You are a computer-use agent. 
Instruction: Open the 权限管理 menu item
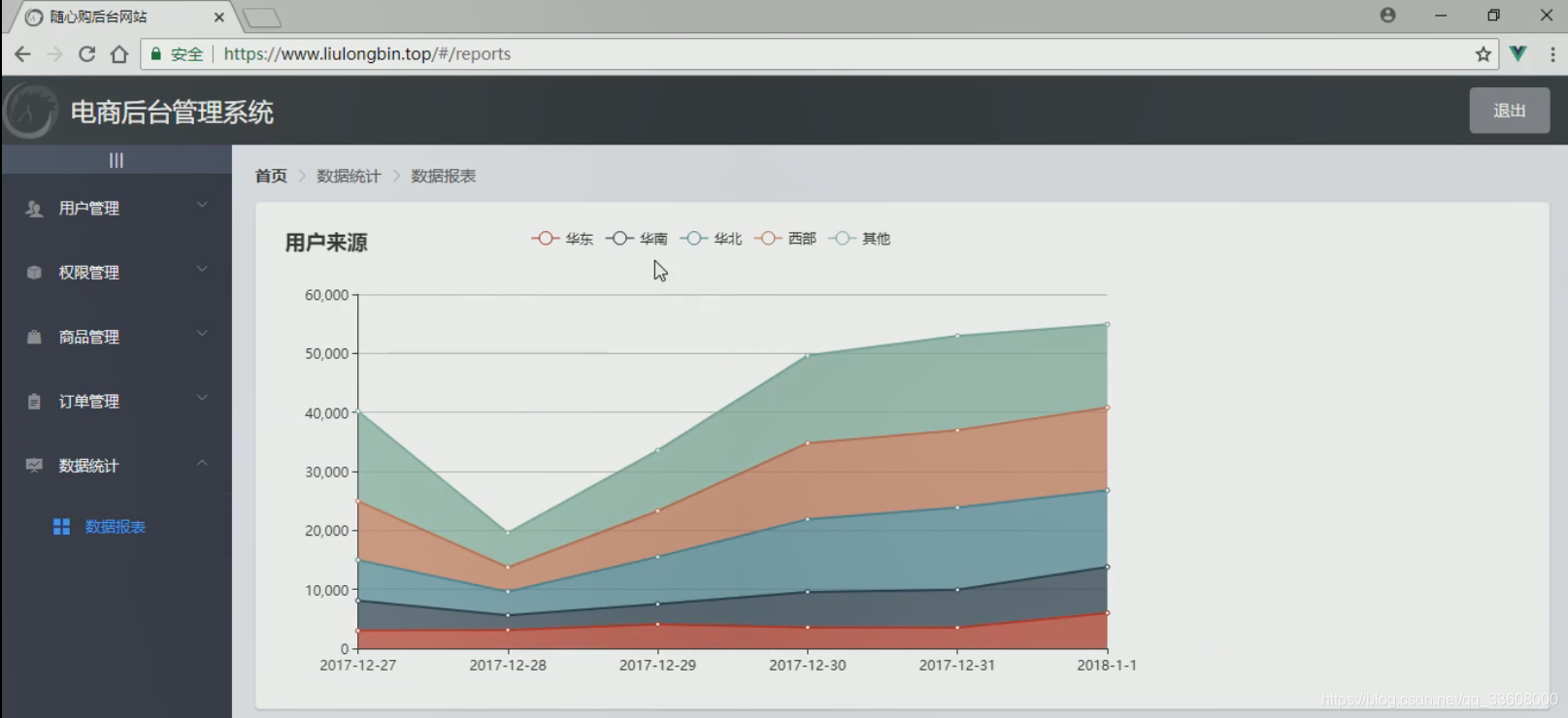[x=117, y=273]
